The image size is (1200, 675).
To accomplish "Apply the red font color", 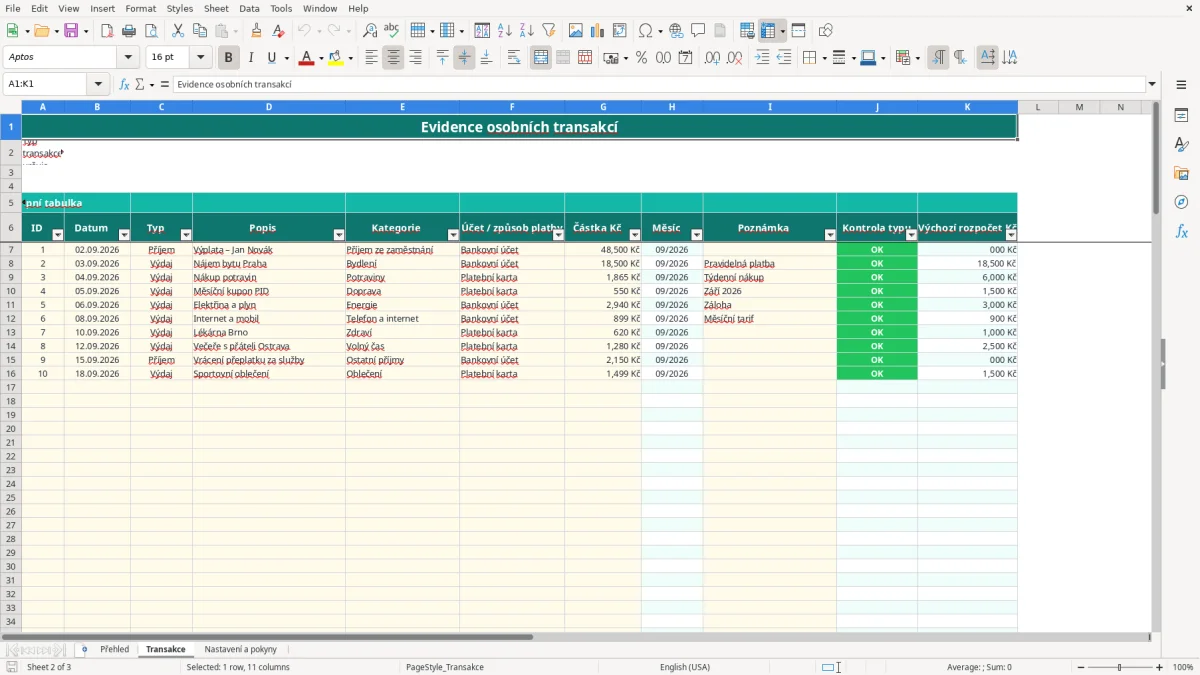I will tap(306, 58).
